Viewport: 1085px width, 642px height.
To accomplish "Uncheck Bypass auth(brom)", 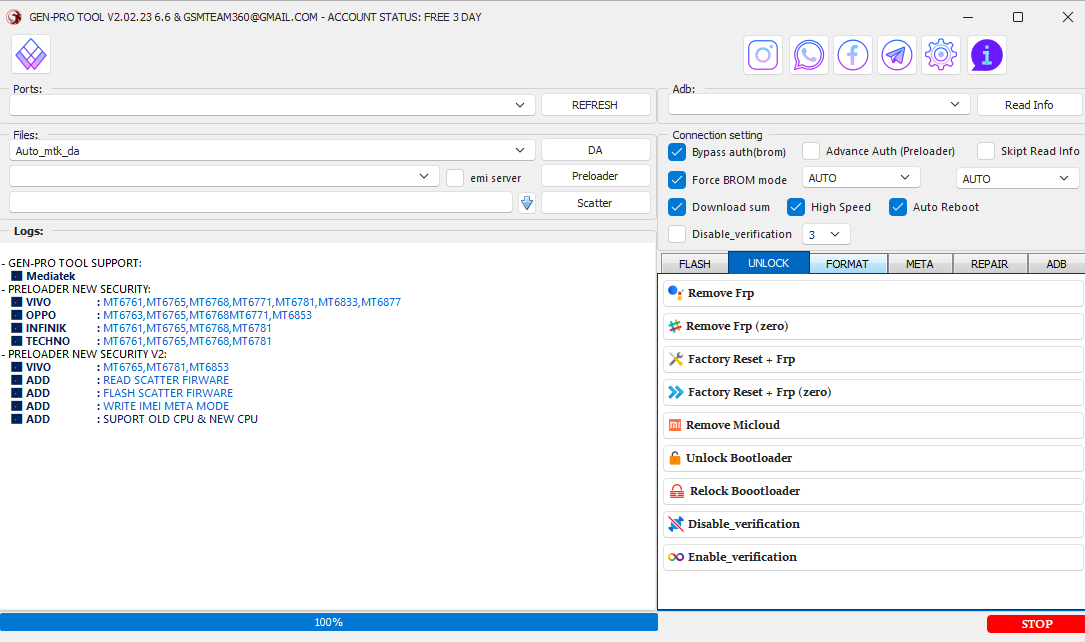I will 677,152.
